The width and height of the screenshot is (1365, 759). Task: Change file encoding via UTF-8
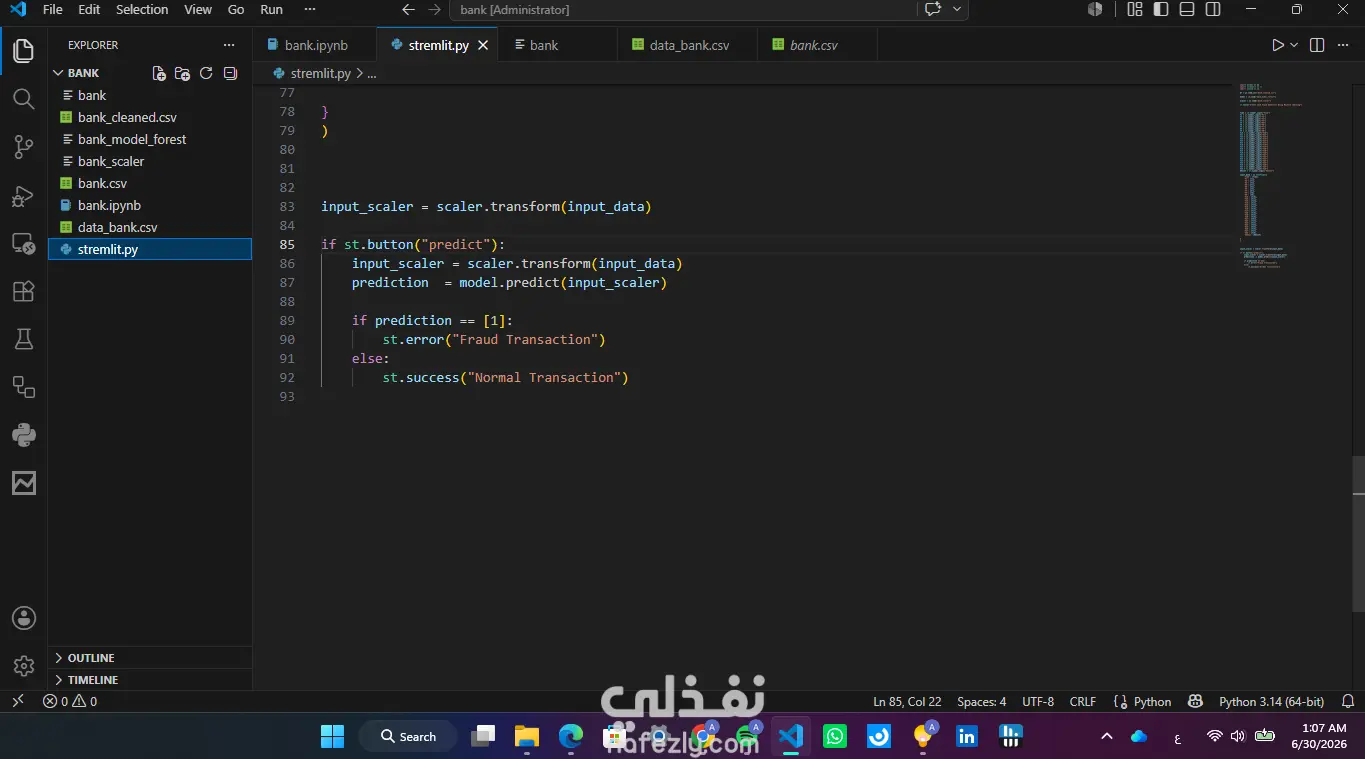[1038, 701]
